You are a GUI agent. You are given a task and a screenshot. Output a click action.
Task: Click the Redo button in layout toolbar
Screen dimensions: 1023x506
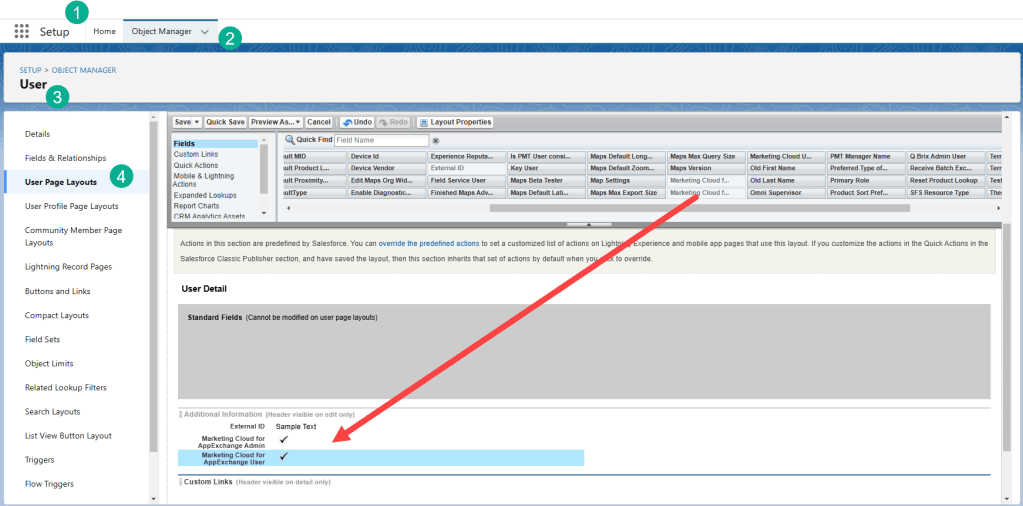tap(393, 122)
